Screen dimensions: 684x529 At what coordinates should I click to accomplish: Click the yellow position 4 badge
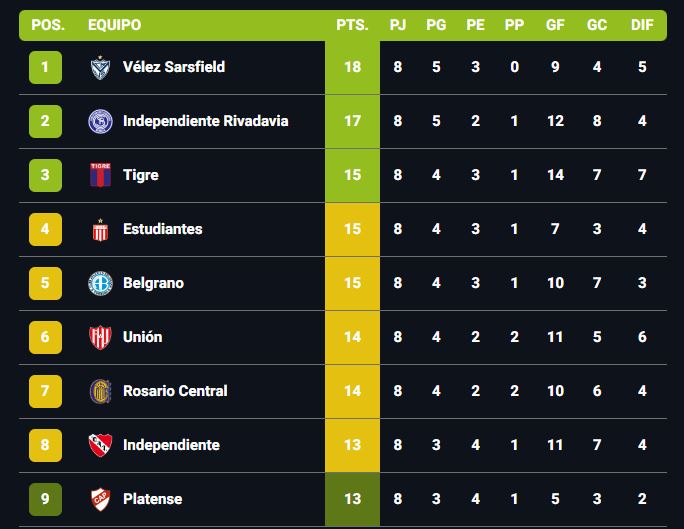(x=45, y=229)
